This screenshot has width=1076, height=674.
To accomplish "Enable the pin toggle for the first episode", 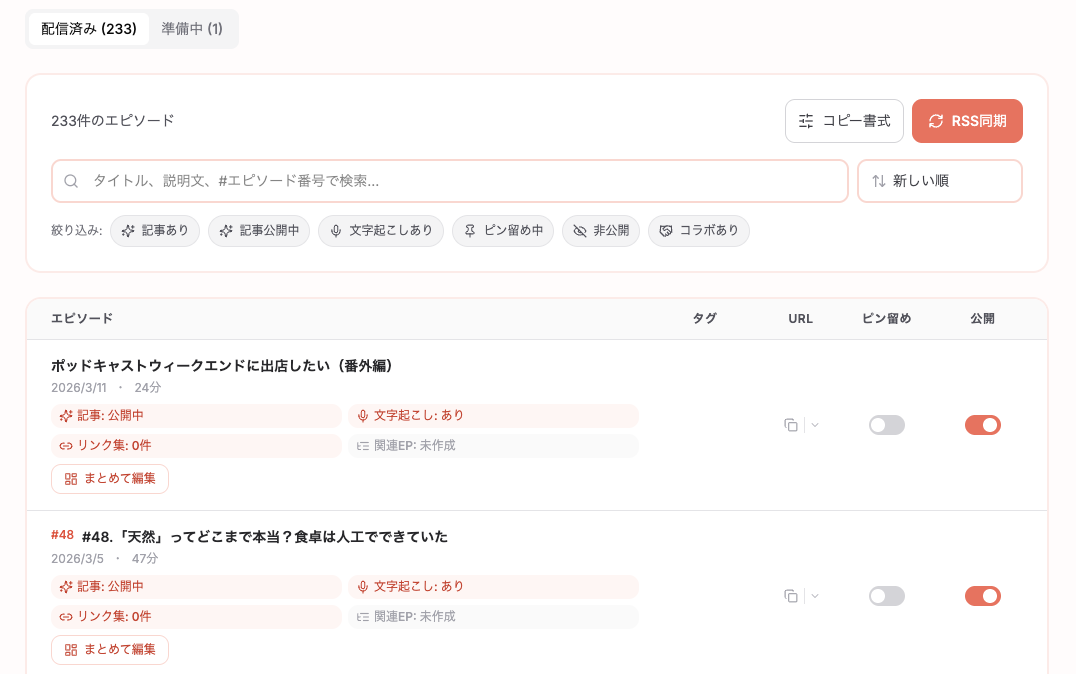I will pyautogui.click(x=886, y=425).
